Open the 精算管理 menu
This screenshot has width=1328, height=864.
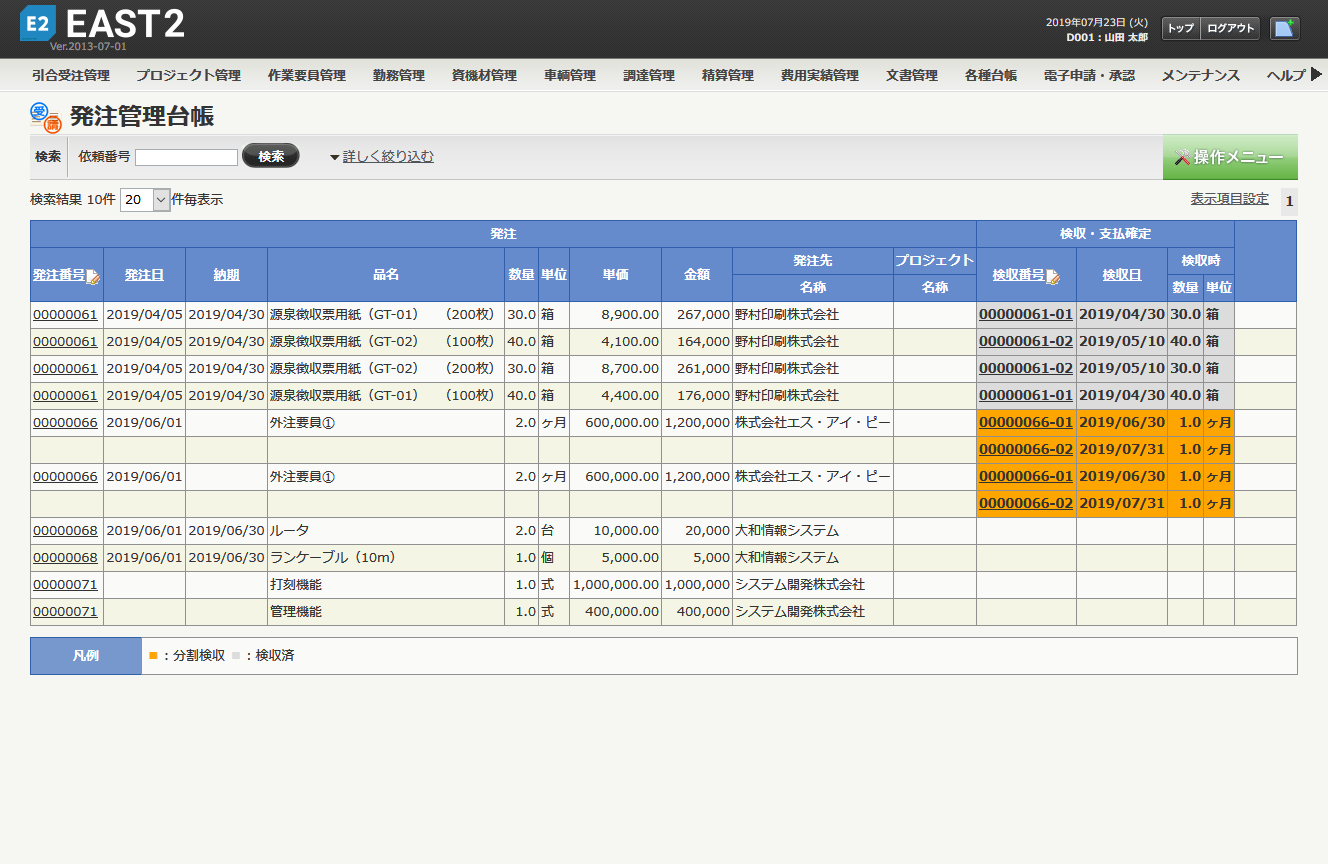(x=728, y=75)
